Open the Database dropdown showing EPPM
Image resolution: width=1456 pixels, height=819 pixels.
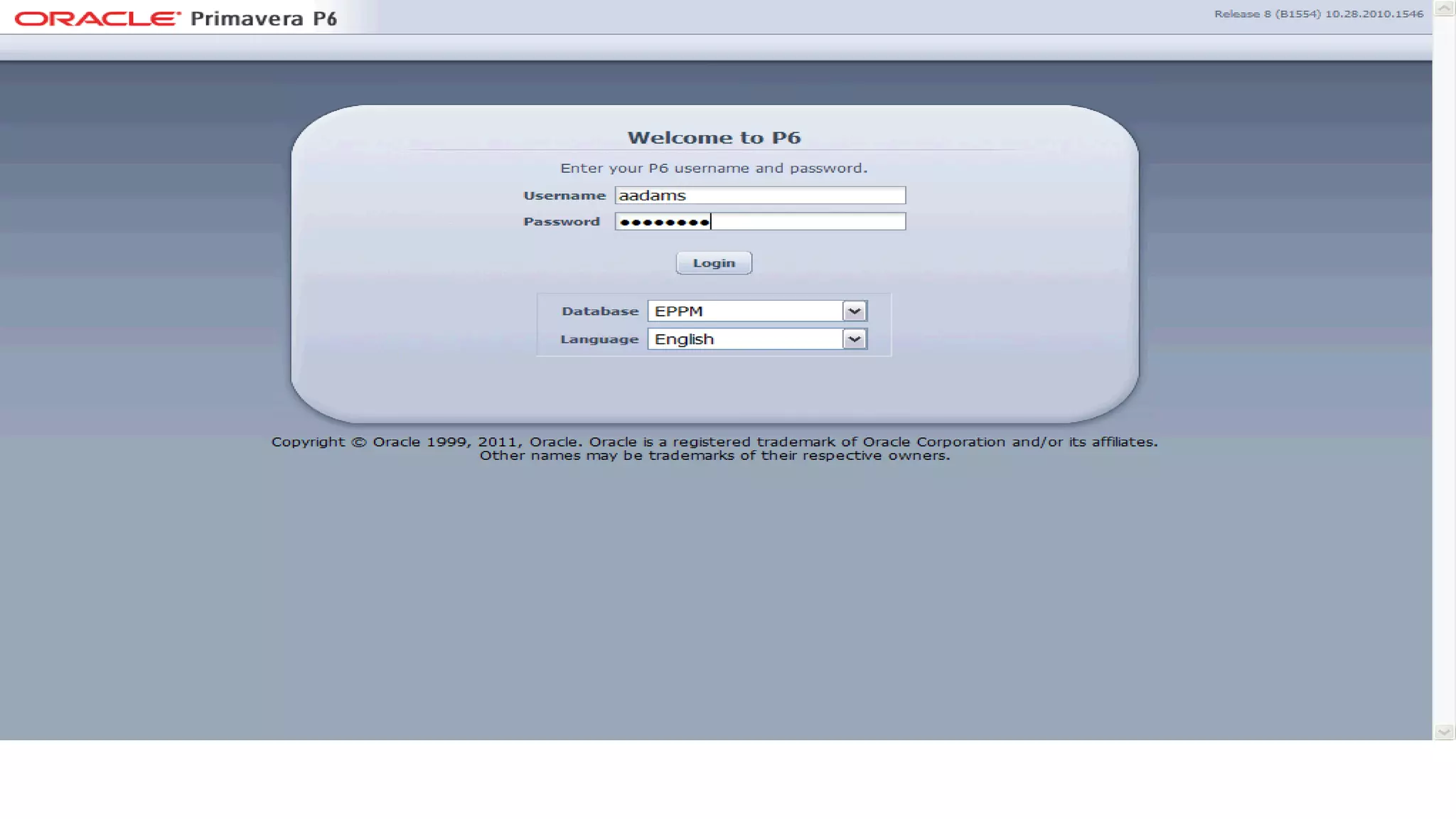pyautogui.click(x=757, y=311)
